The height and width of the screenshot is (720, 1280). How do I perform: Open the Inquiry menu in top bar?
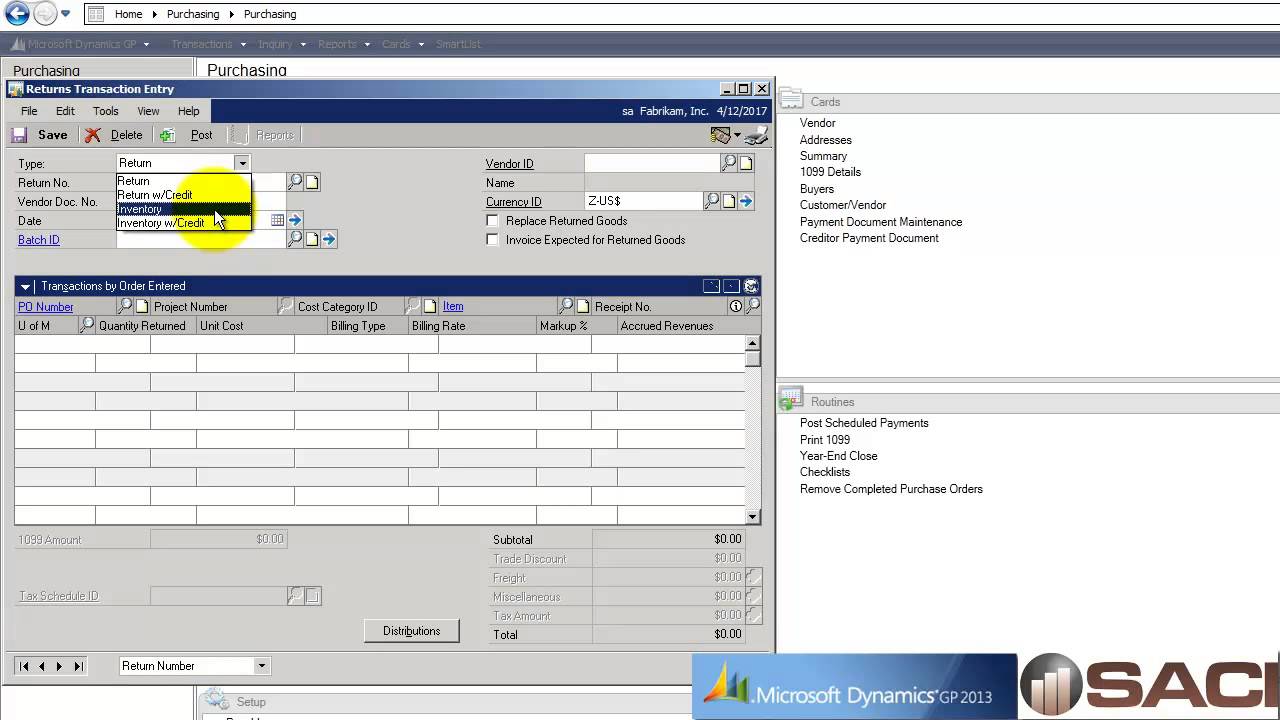point(280,44)
